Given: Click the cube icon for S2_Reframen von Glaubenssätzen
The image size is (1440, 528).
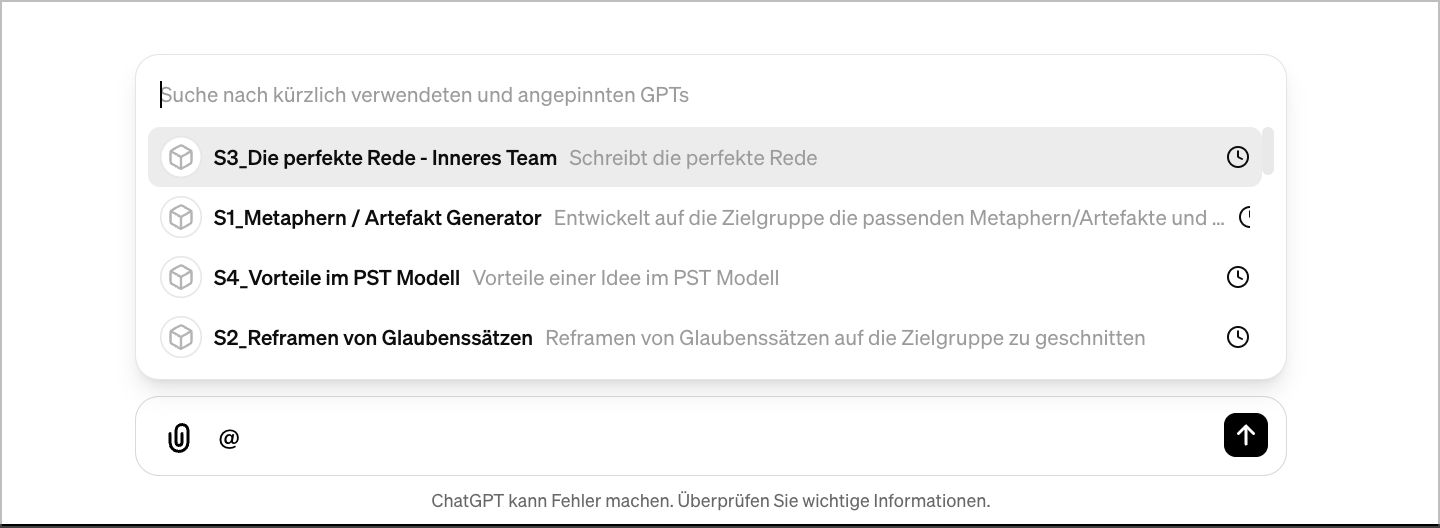Looking at the screenshot, I should pyautogui.click(x=181, y=337).
